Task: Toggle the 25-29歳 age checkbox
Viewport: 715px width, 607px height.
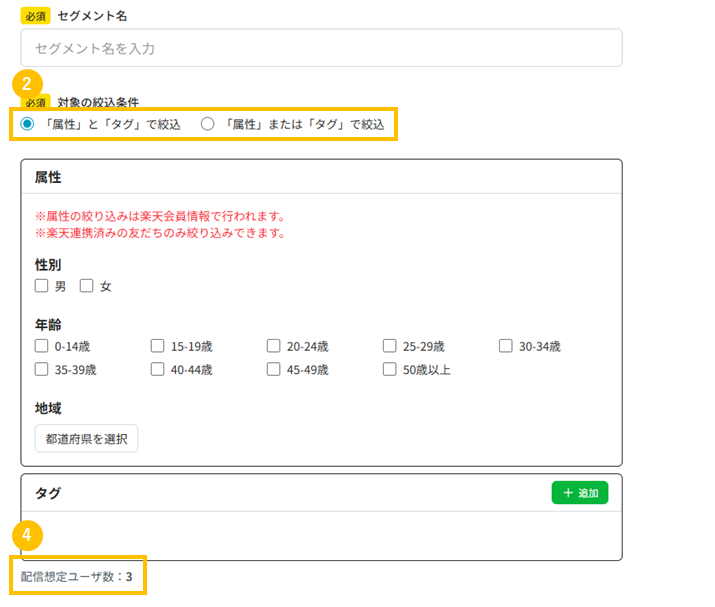Action: (390, 346)
